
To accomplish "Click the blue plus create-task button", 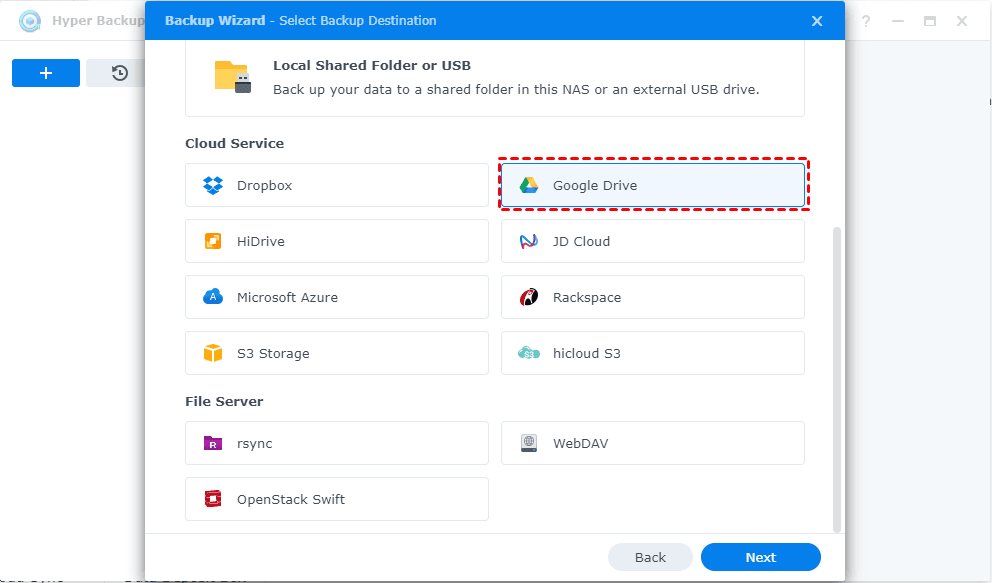I will click(46, 73).
